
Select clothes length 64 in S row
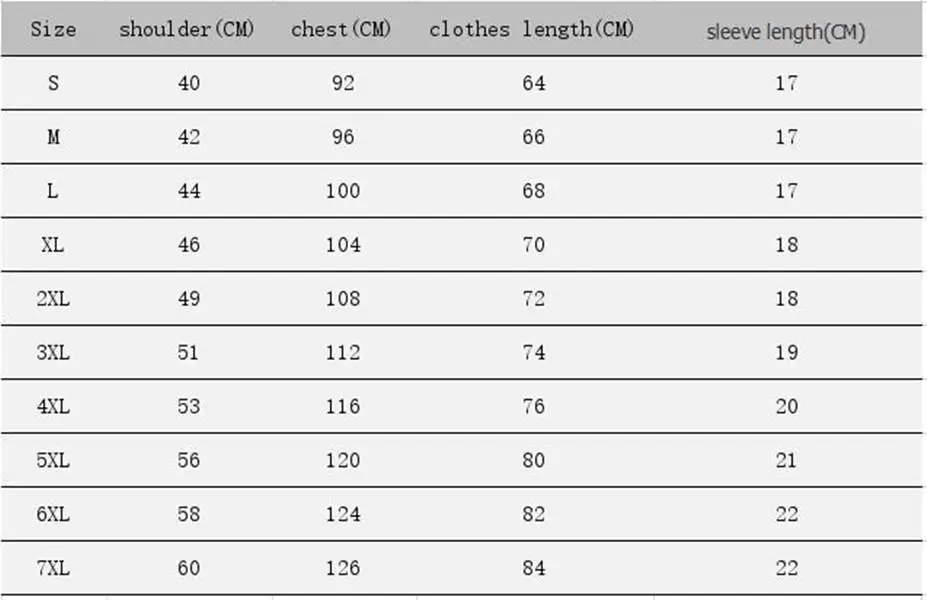click(533, 83)
